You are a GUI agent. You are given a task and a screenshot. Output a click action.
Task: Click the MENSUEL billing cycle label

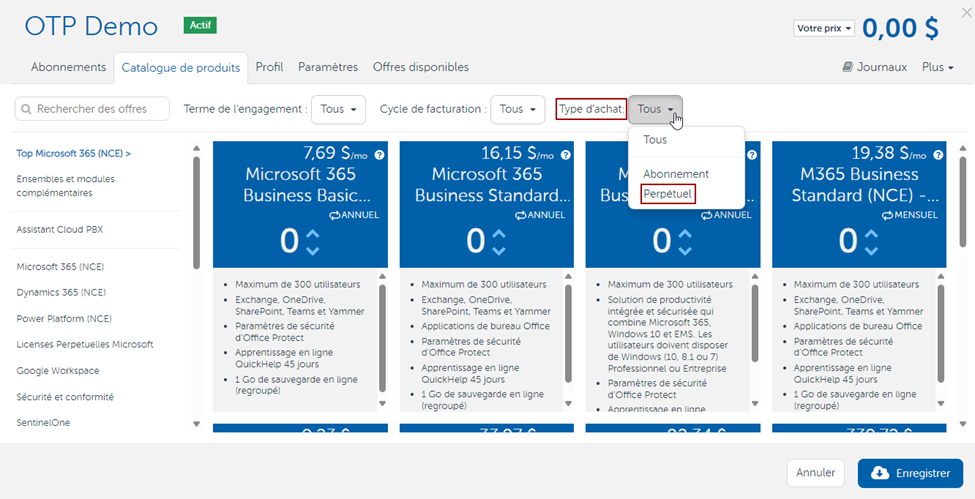tap(910, 215)
